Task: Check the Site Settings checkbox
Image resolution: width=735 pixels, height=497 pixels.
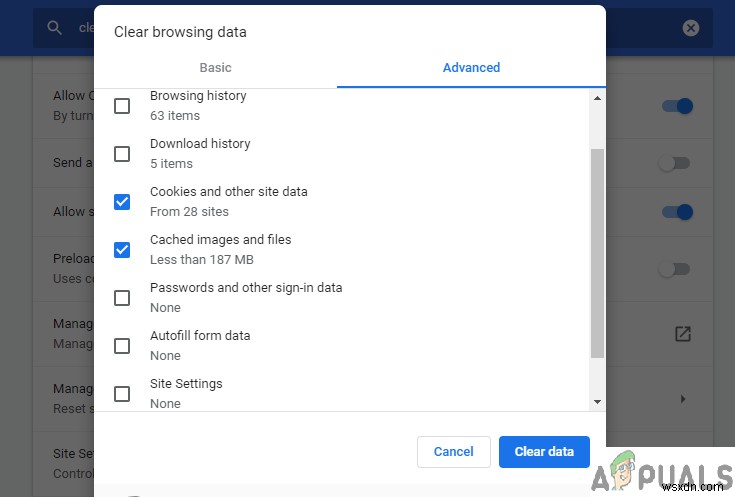Action: click(122, 394)
